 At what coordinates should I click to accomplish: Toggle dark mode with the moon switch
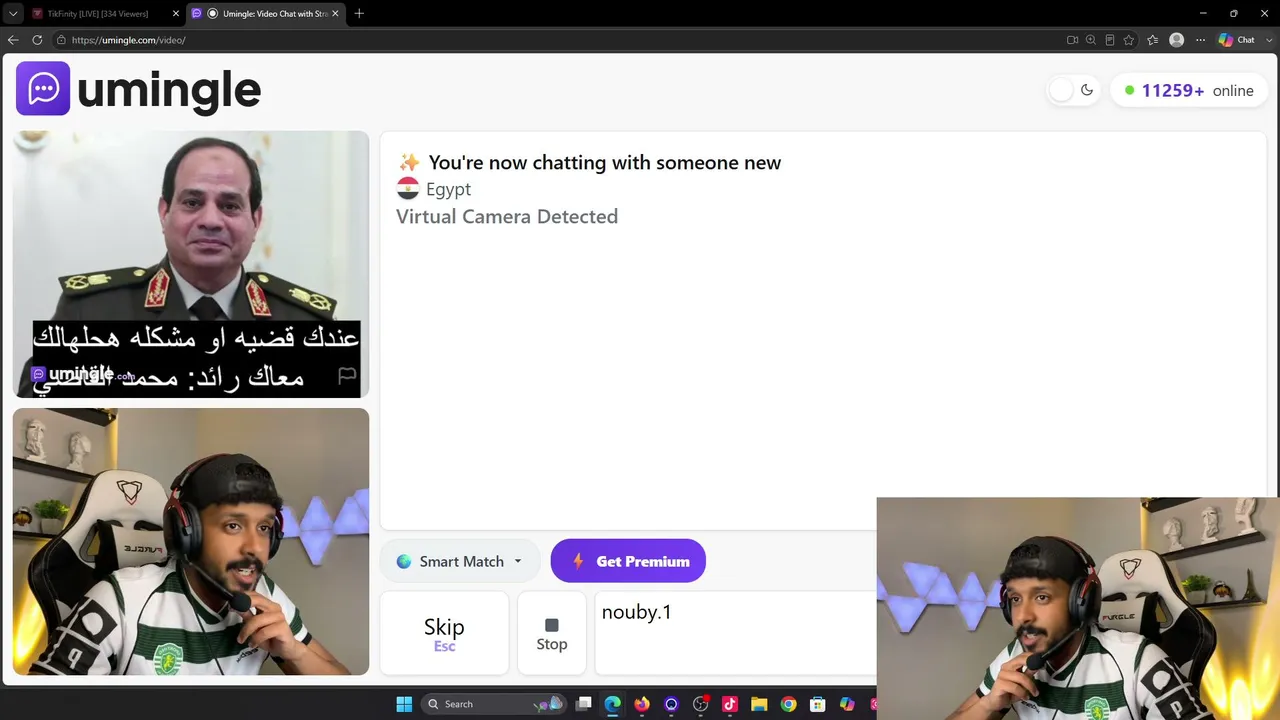click(1074, 90)
